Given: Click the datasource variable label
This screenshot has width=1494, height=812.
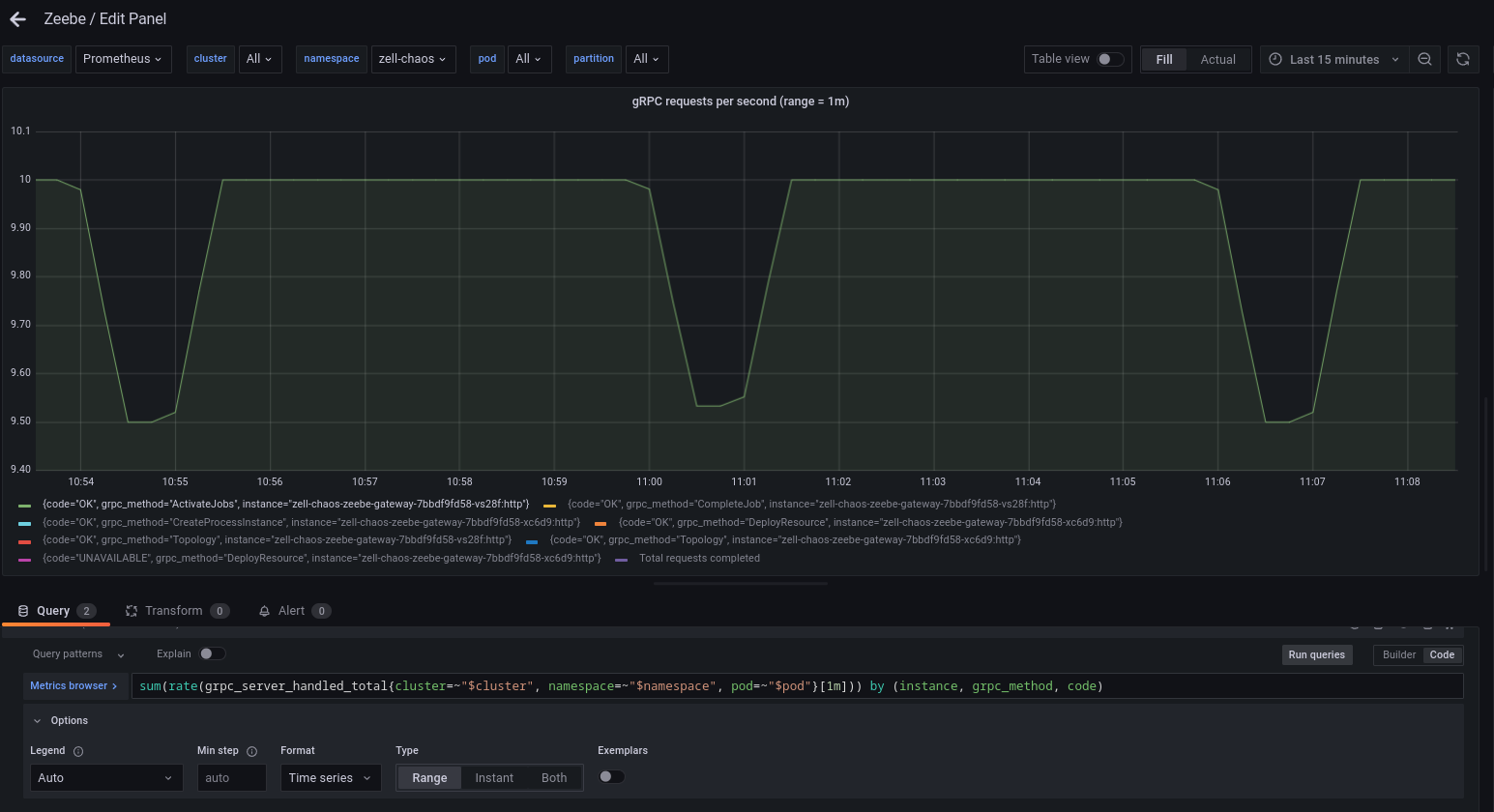Looking at the screenshot, I should 37,59.
